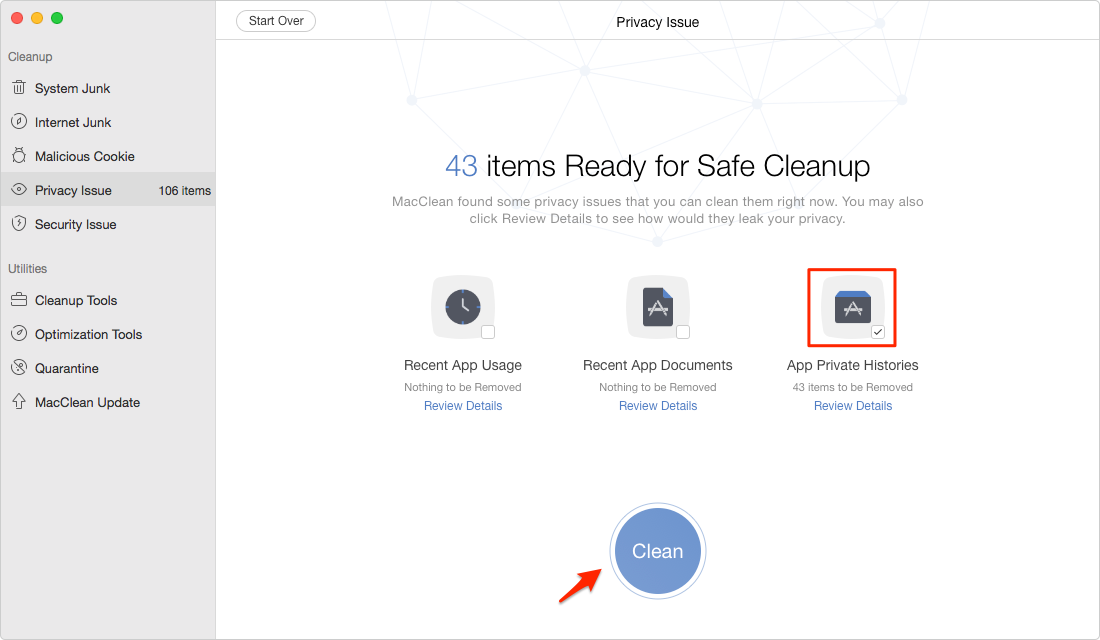
Task: Click the MacClean Update arrow icon
Action: coord(18,402)
